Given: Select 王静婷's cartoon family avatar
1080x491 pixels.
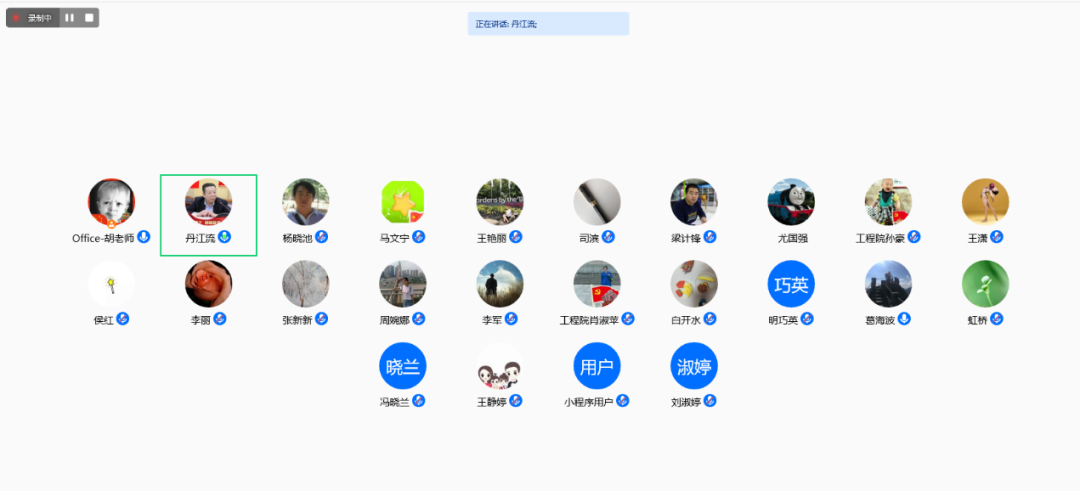Looking at the screenshot, I should click(500, 366).
